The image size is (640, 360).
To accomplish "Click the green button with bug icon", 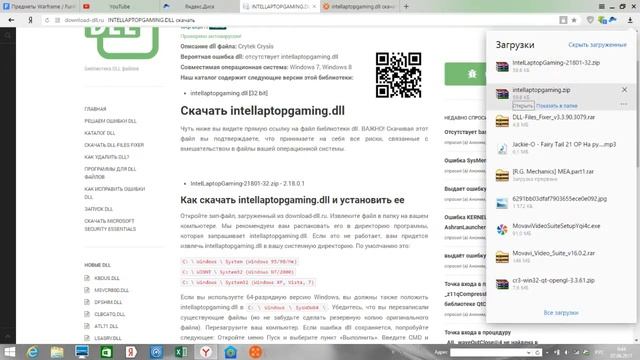I will (465, 74).
